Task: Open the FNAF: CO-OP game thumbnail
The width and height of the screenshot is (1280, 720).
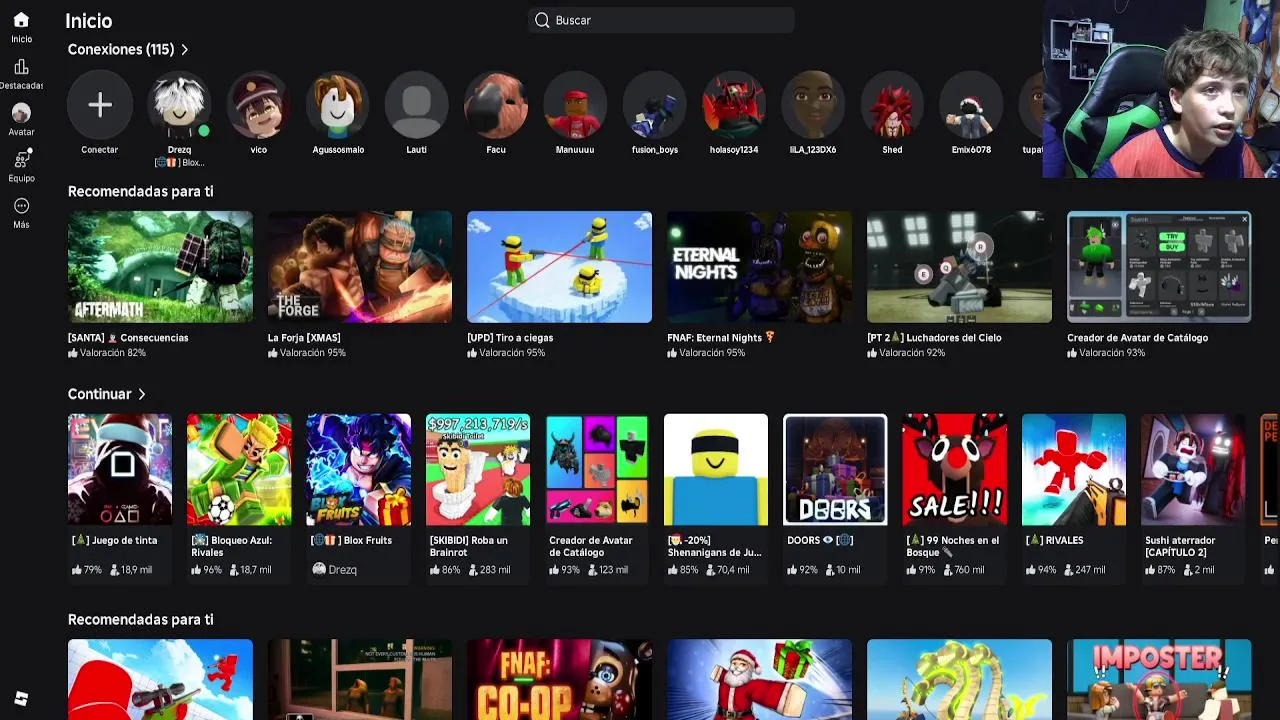Action: tap(559, 679)
